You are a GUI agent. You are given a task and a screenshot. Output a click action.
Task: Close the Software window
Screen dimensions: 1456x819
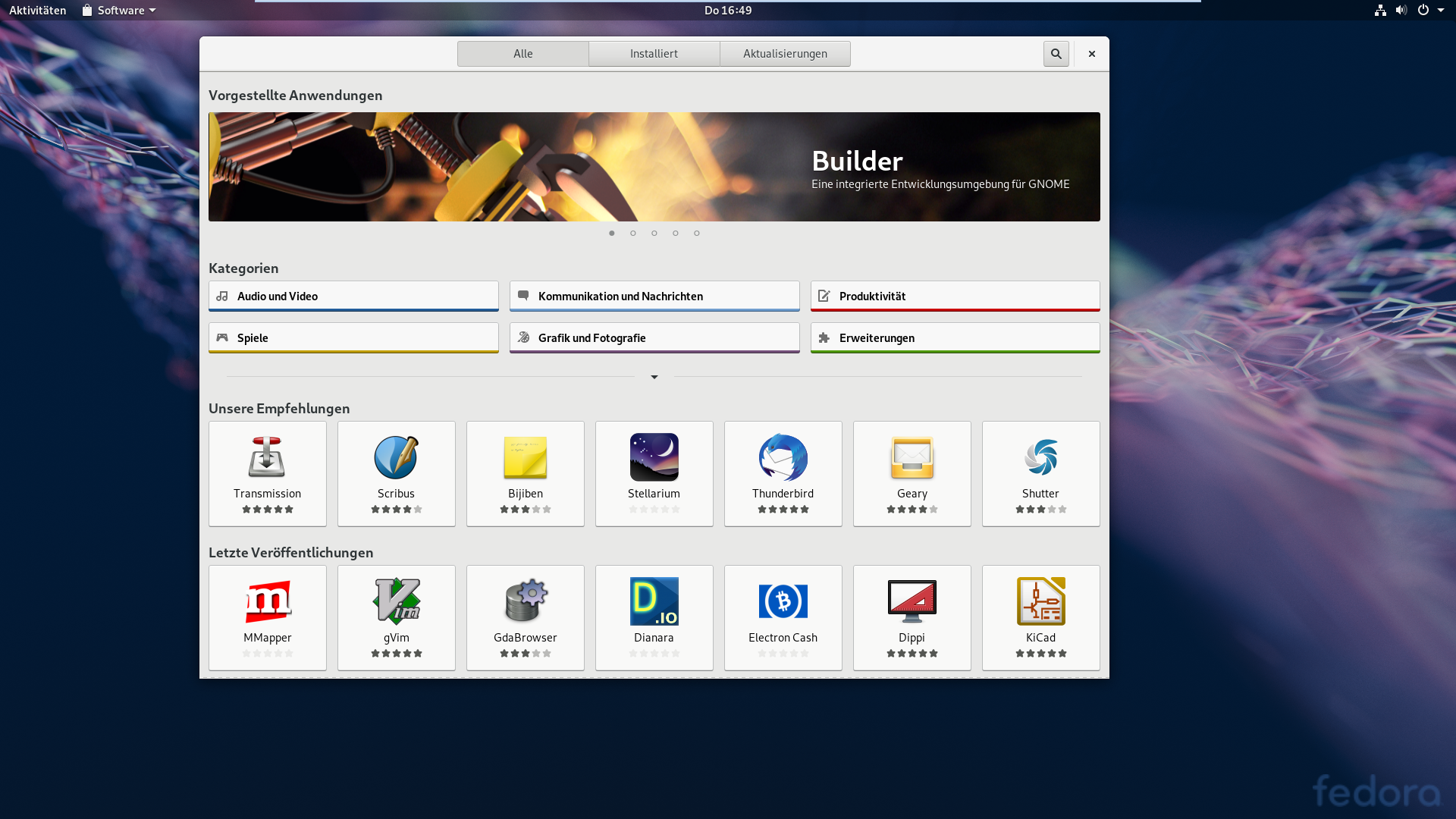pyautogui.click(x=1091, y=54)
